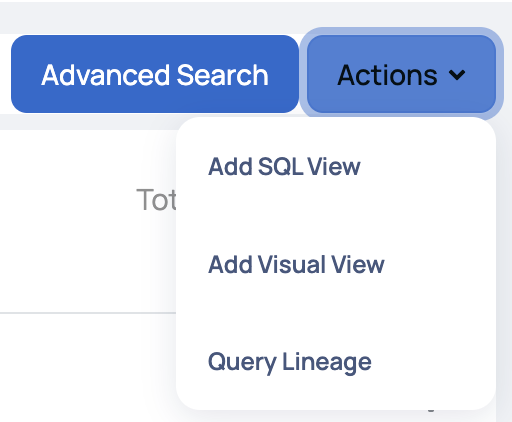Click the word Search in Advanced Search

pyautogui.click(x=222, y=75)
